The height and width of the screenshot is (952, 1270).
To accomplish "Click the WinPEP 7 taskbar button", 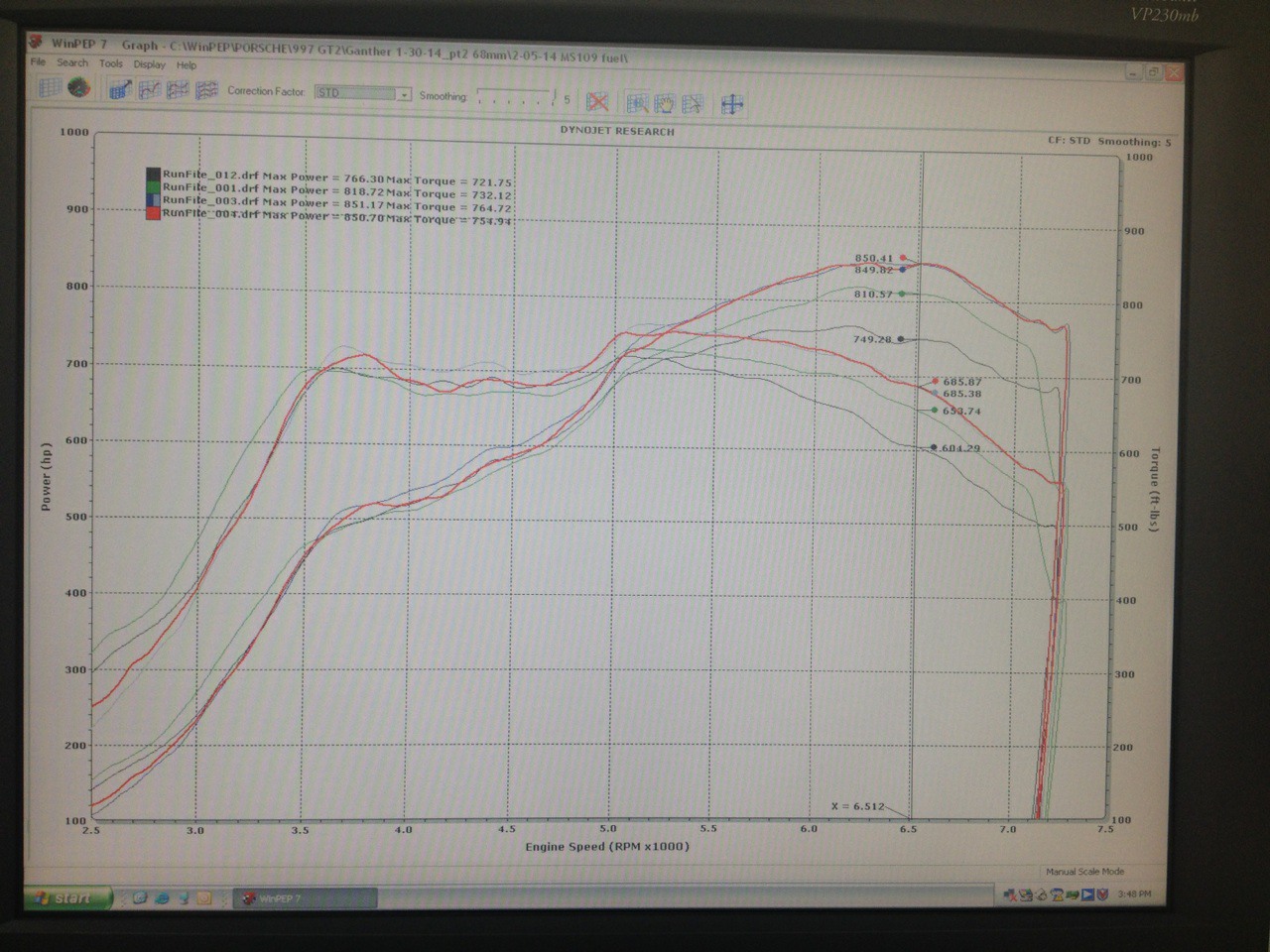I will pos(306,899).
